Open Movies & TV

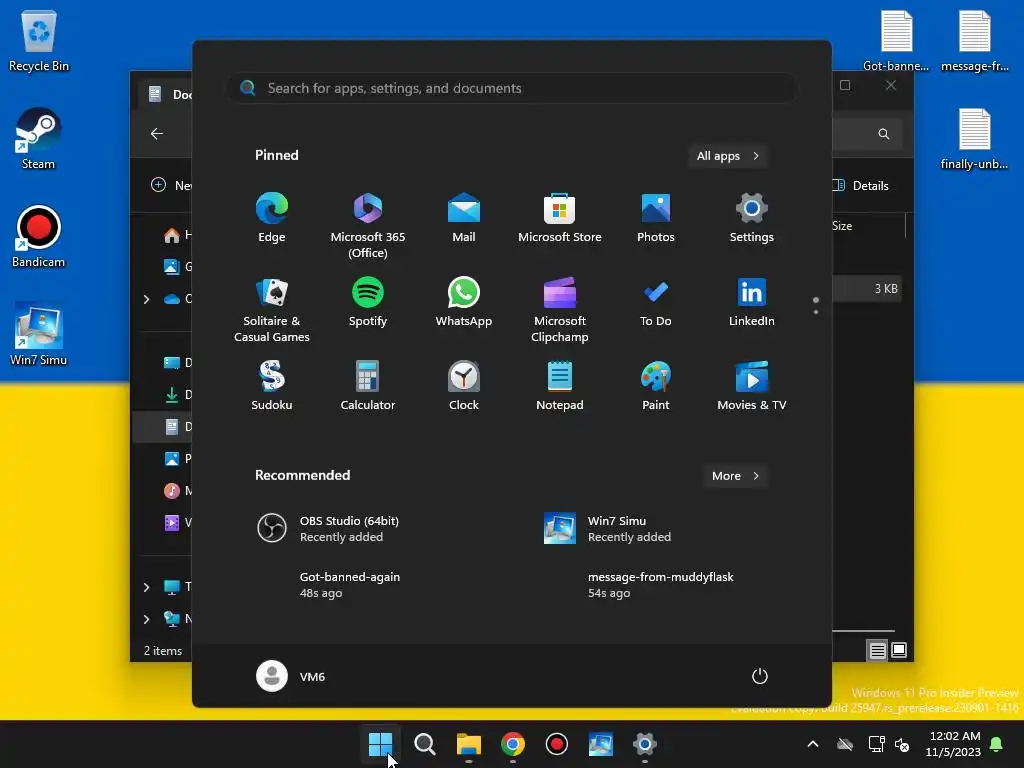click(752, 387)
